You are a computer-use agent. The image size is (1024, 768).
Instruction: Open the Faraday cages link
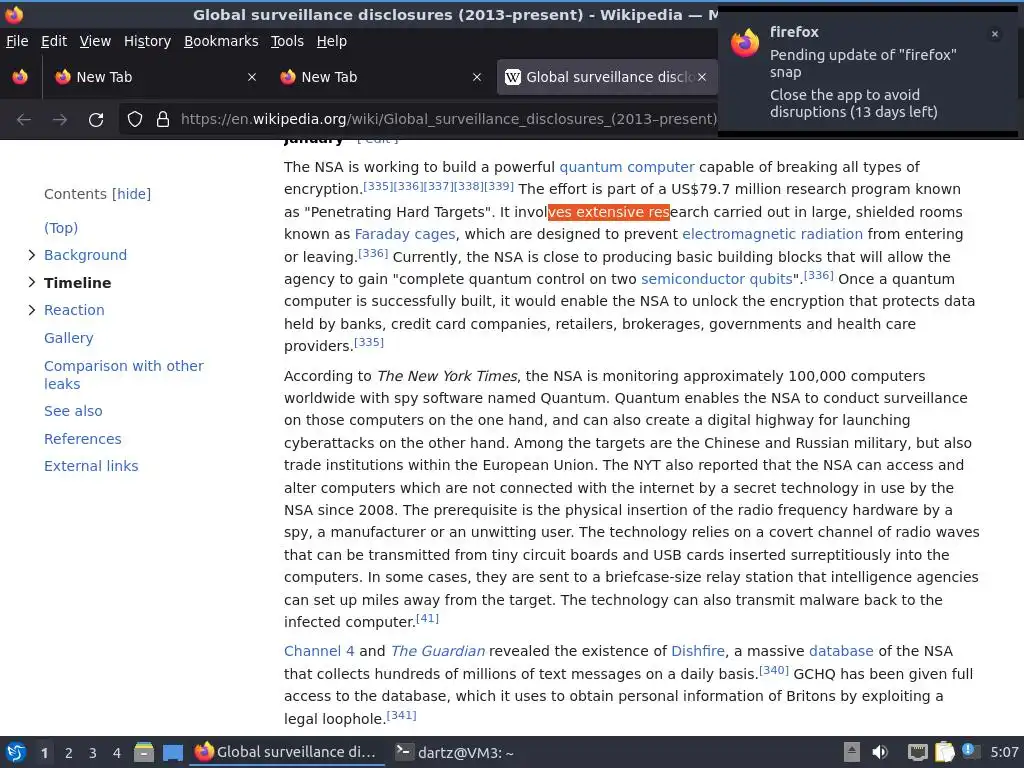point(405,234)
